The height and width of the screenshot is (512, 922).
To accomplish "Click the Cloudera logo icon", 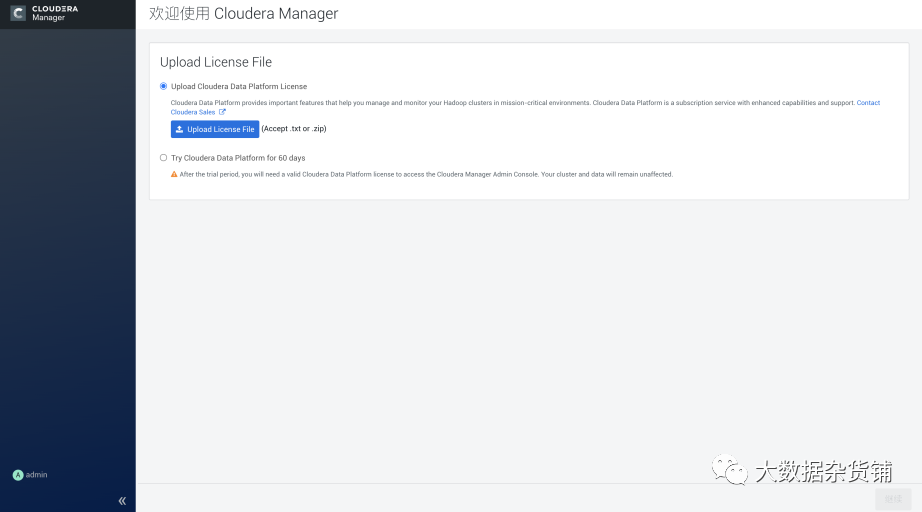I will coord(18,13).
